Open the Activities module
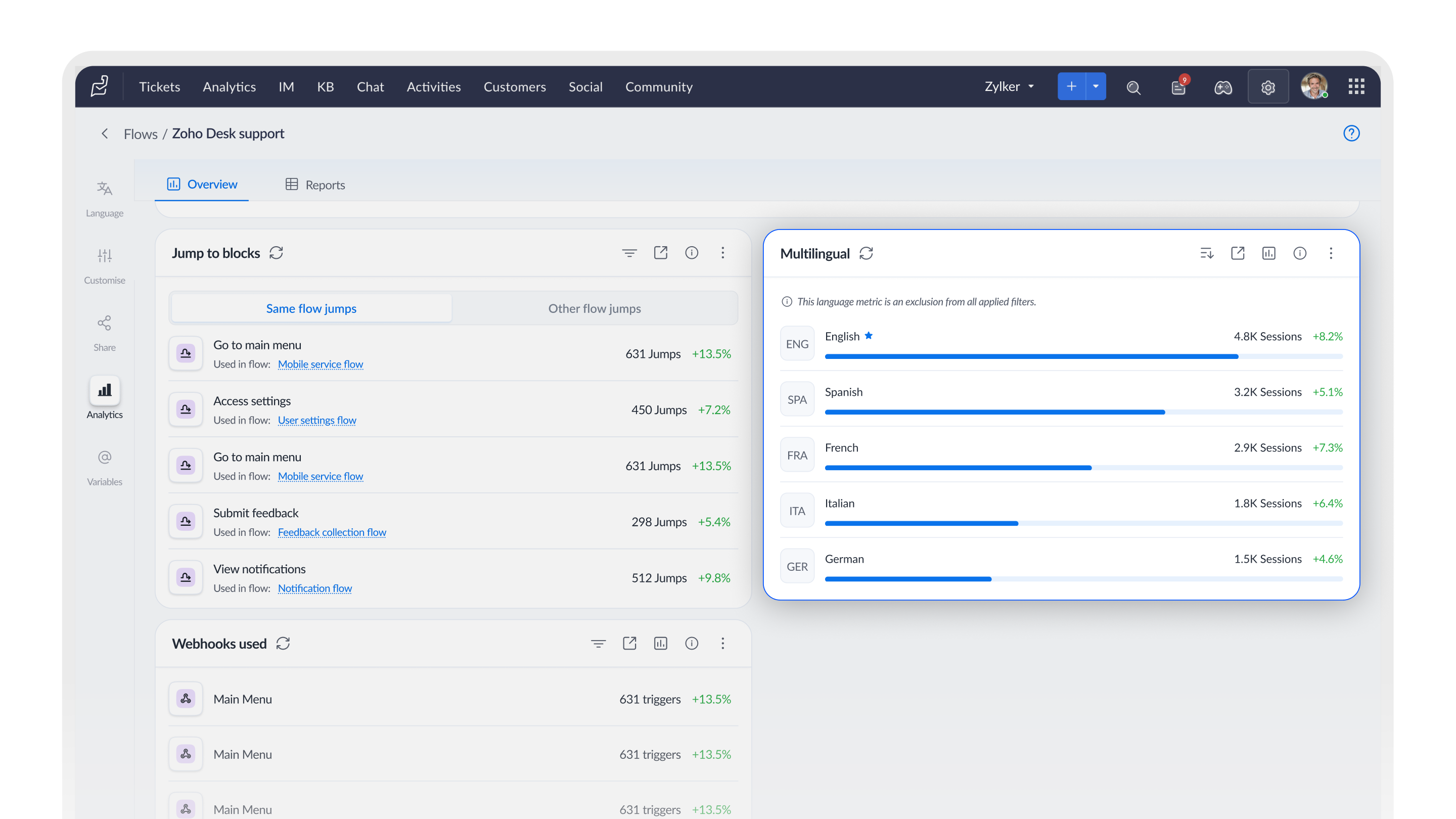 (x=434, y=86)
